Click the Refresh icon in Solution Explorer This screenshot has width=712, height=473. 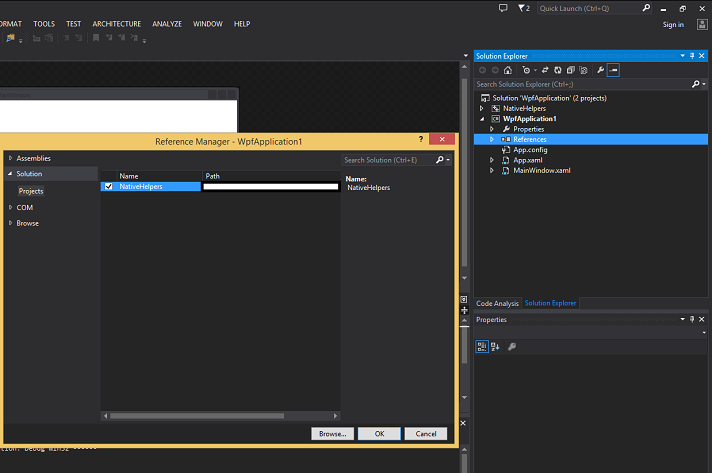pos(558,70)
